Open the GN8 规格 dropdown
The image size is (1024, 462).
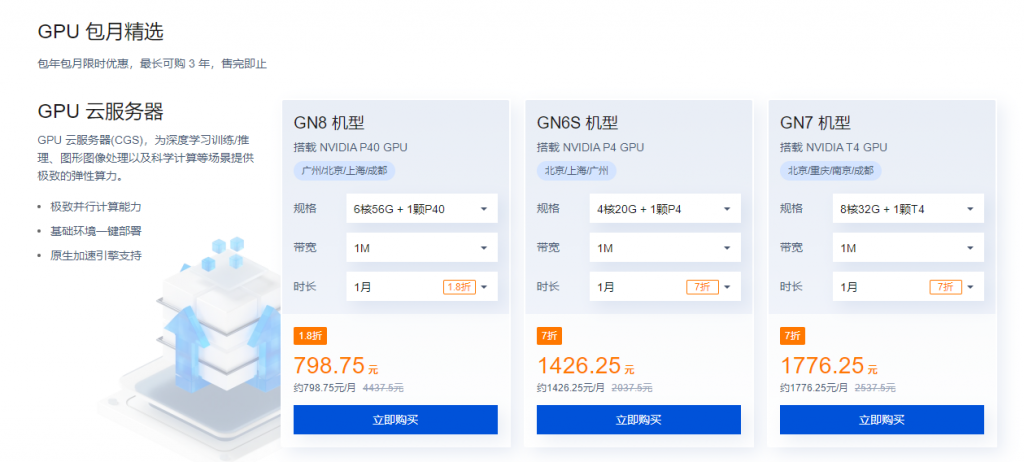421,209
